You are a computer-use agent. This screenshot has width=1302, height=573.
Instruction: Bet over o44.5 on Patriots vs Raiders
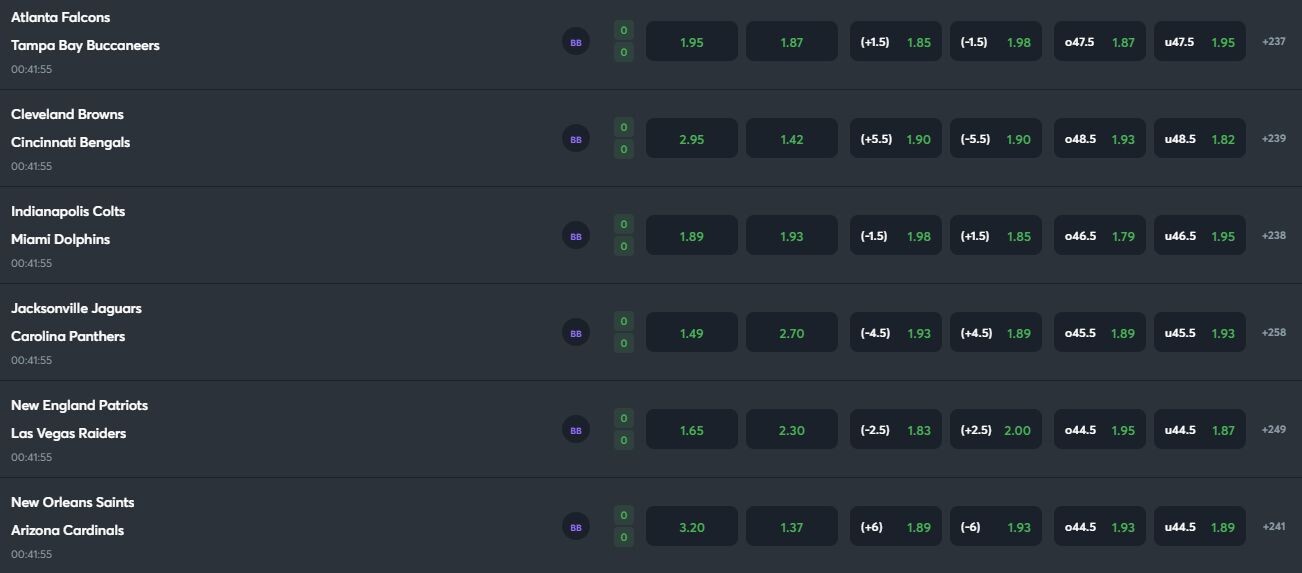1100,430
